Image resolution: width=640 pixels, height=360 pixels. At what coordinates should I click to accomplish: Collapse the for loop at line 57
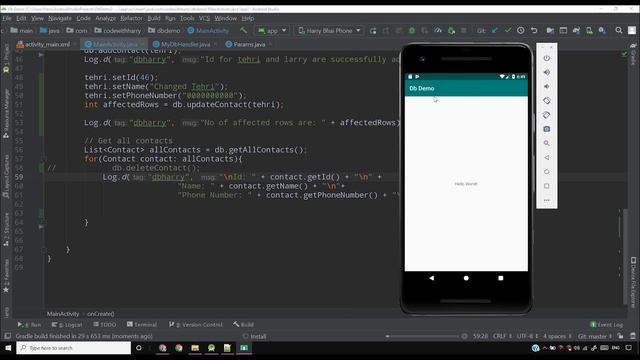point(43,159)
